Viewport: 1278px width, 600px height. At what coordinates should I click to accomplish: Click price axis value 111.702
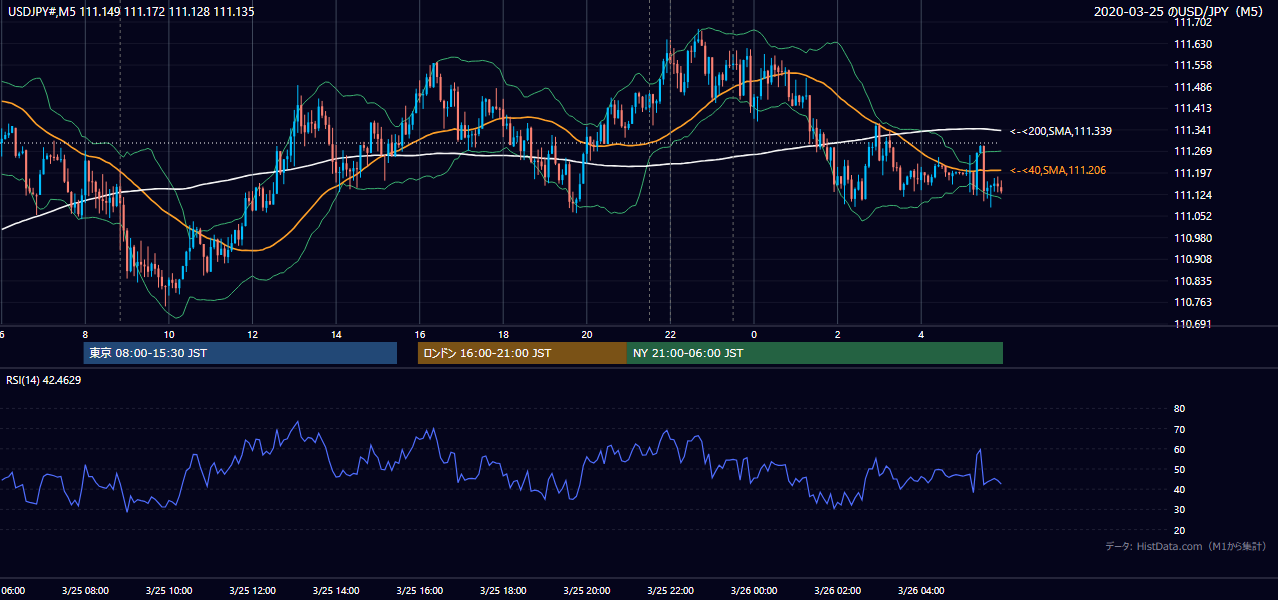[1192, 22]
